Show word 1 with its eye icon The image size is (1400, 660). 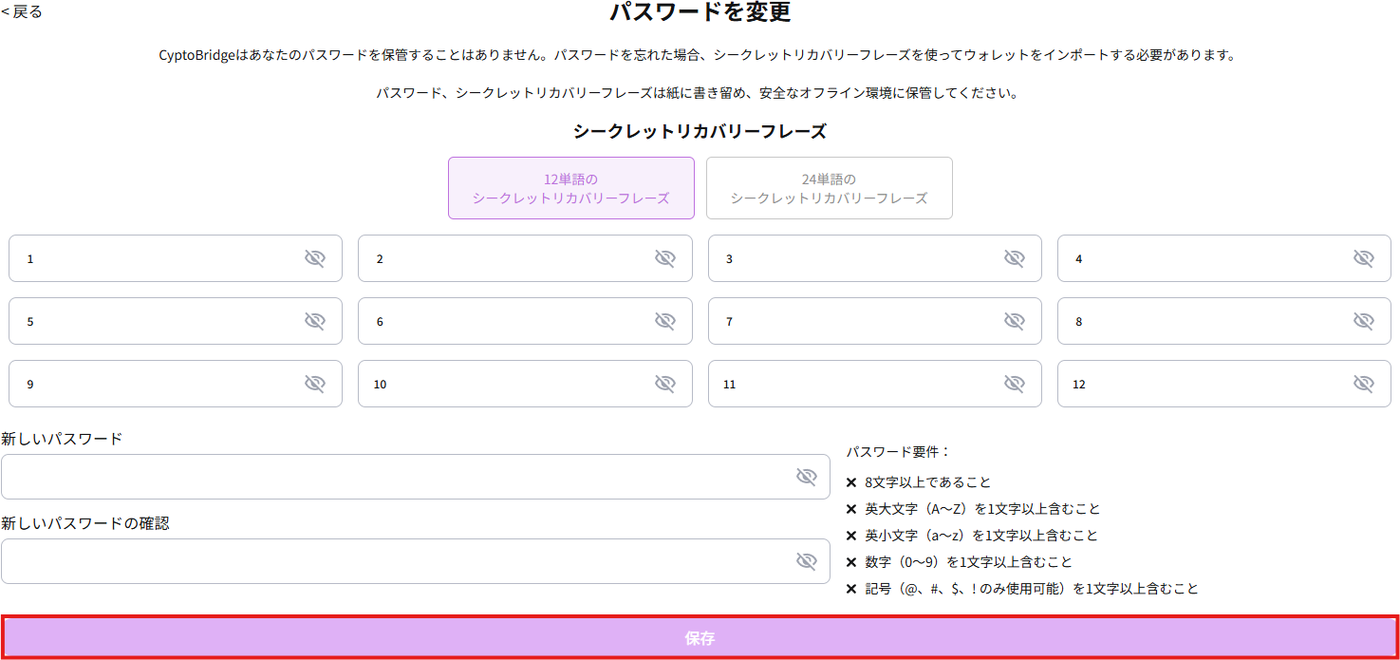[315, 259]
